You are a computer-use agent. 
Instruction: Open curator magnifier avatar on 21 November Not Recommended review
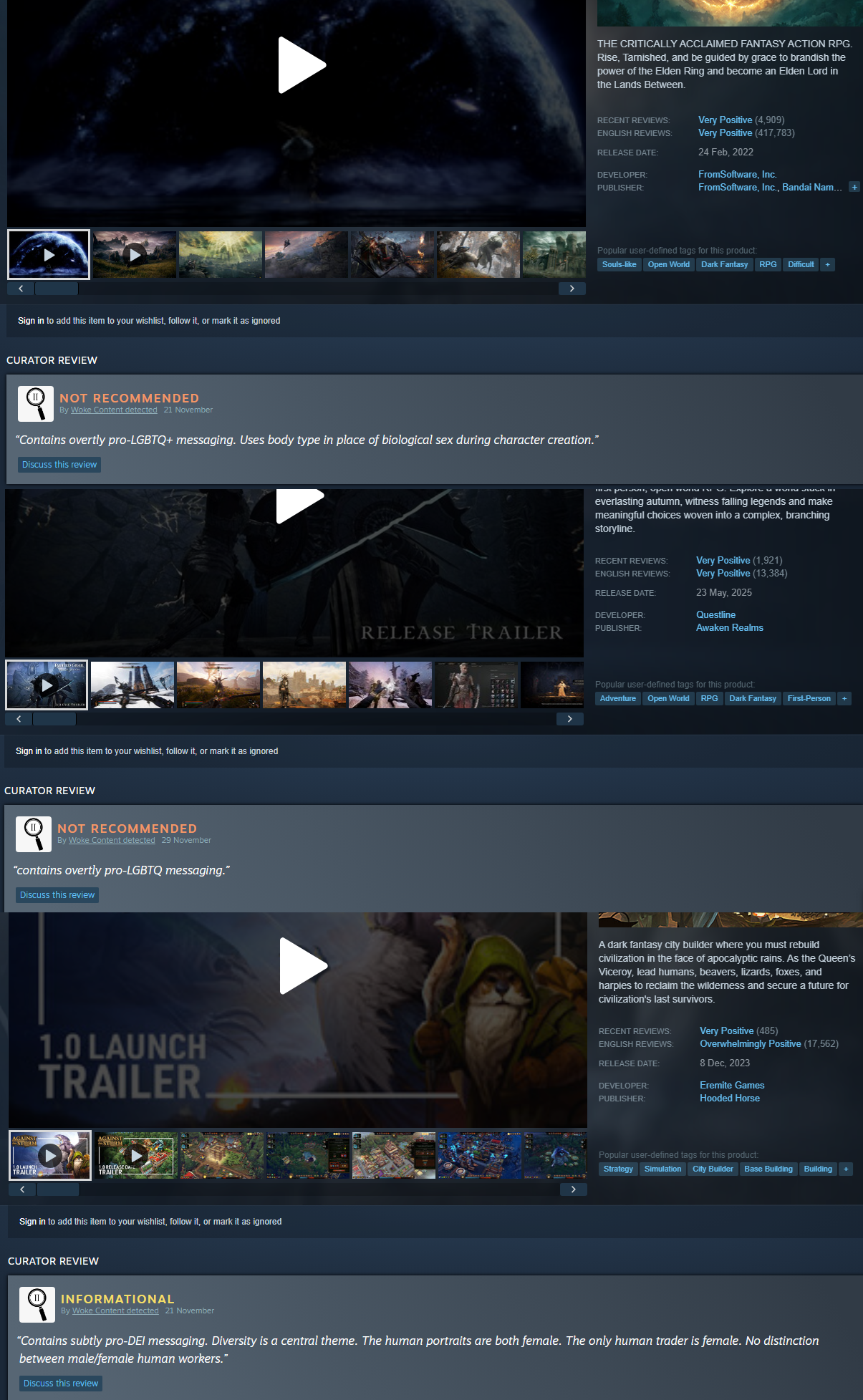click(36, 404)
